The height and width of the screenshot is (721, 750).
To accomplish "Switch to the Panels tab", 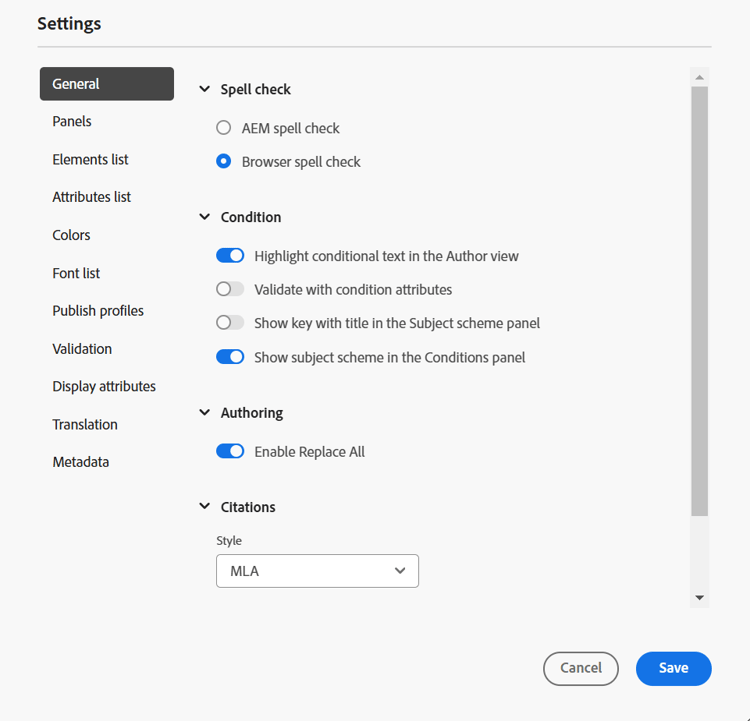I will [x=72, y=121].
